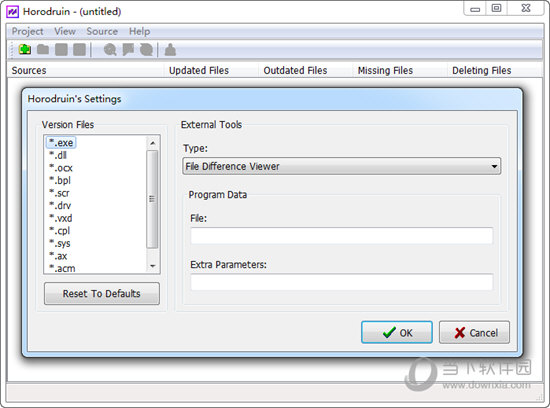Select *.scr in Version Files list
Viewport: 550px width, 408px height.
pyautogui.click(x=59, y=193)
